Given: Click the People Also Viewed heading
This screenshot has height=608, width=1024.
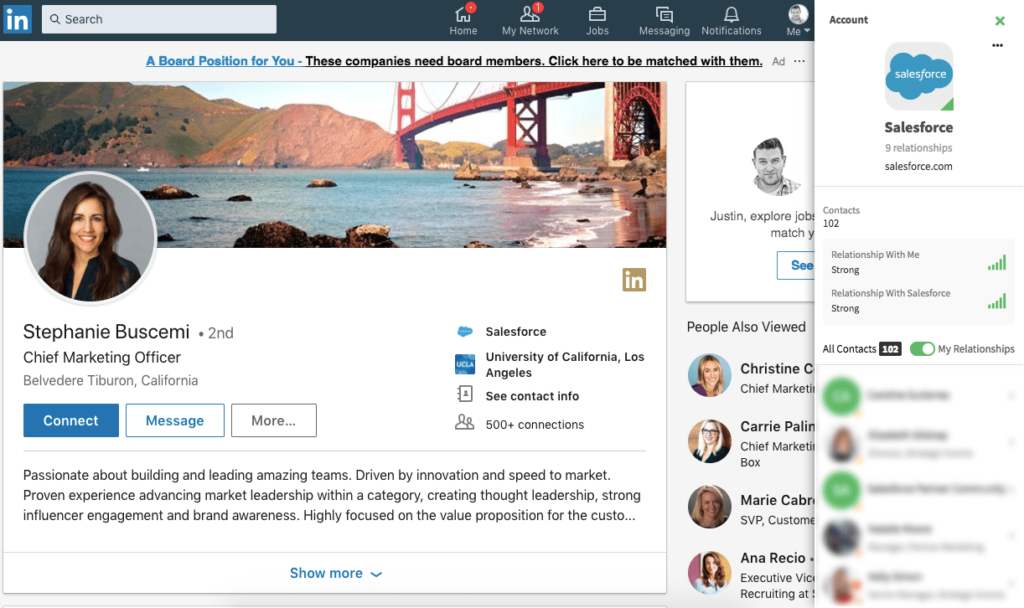Looking at the screenshot, I should coord(746,327).
